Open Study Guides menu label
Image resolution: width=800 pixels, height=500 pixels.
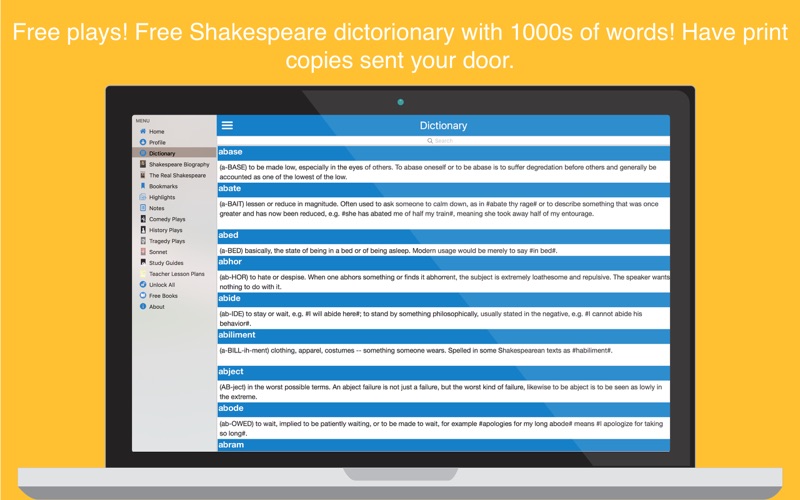[x=166, y=263]
